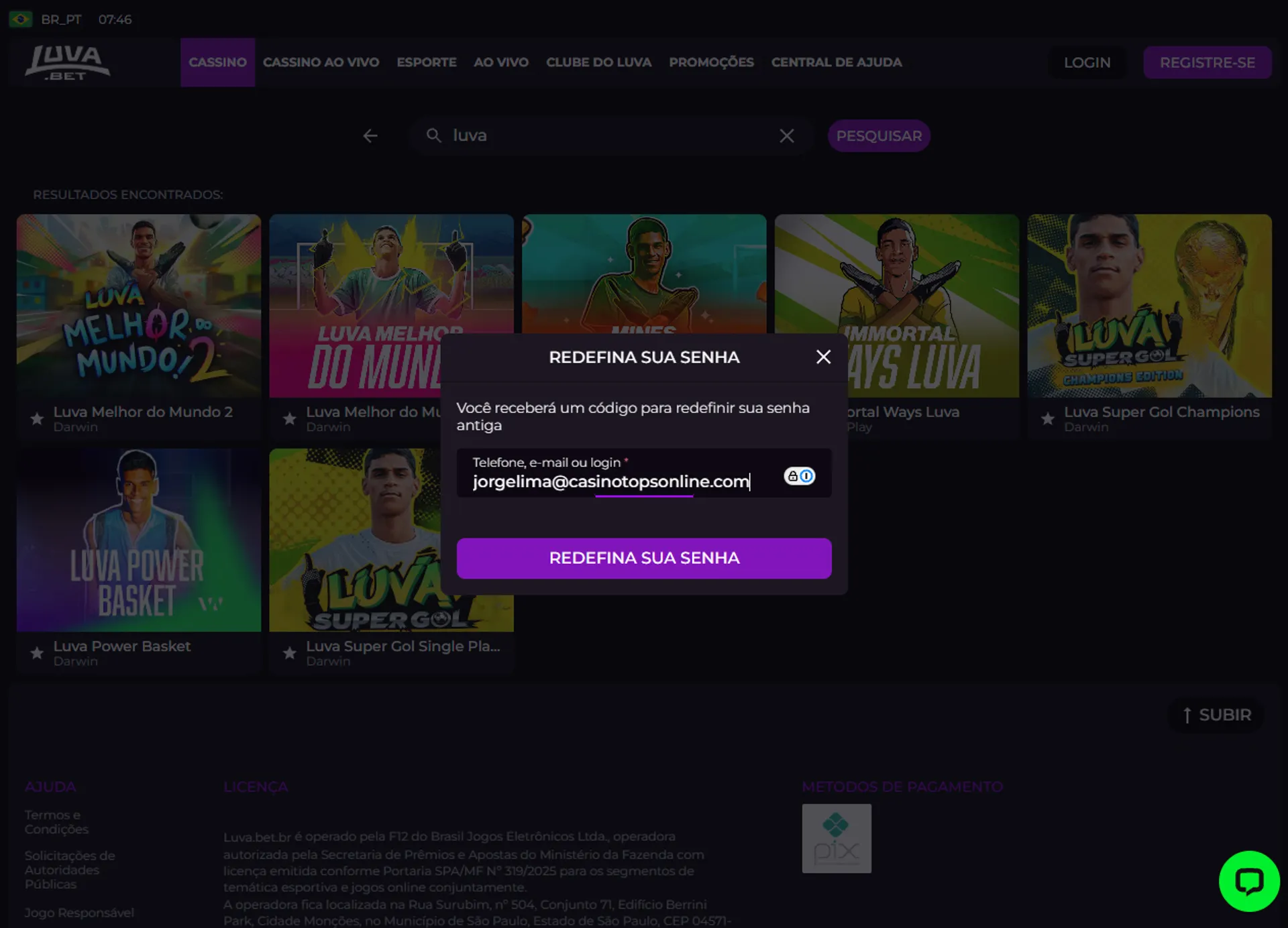Click the back arrow beside the search bar

click(x=370, y=135)
